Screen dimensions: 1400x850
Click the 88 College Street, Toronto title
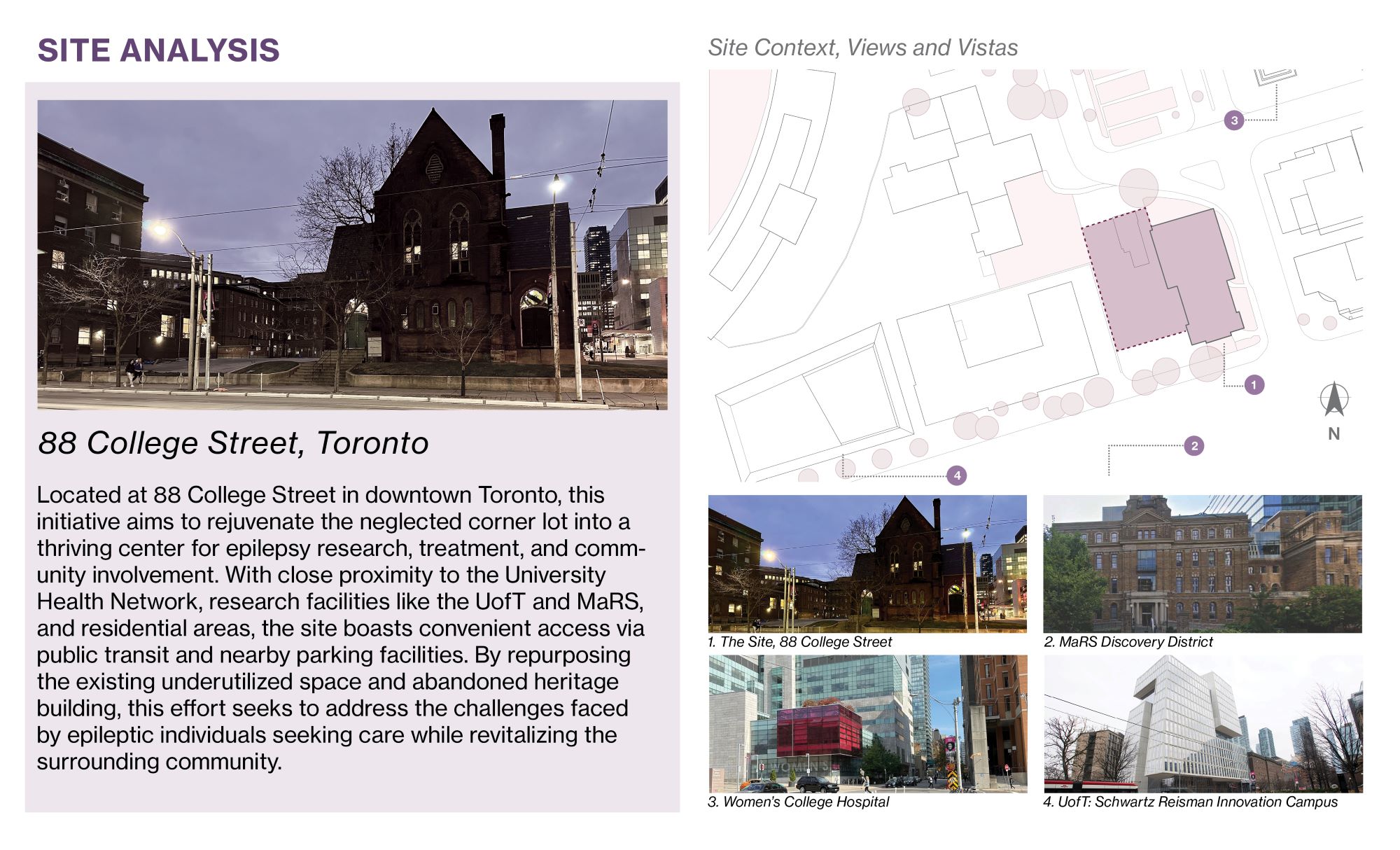coord(233,443)
